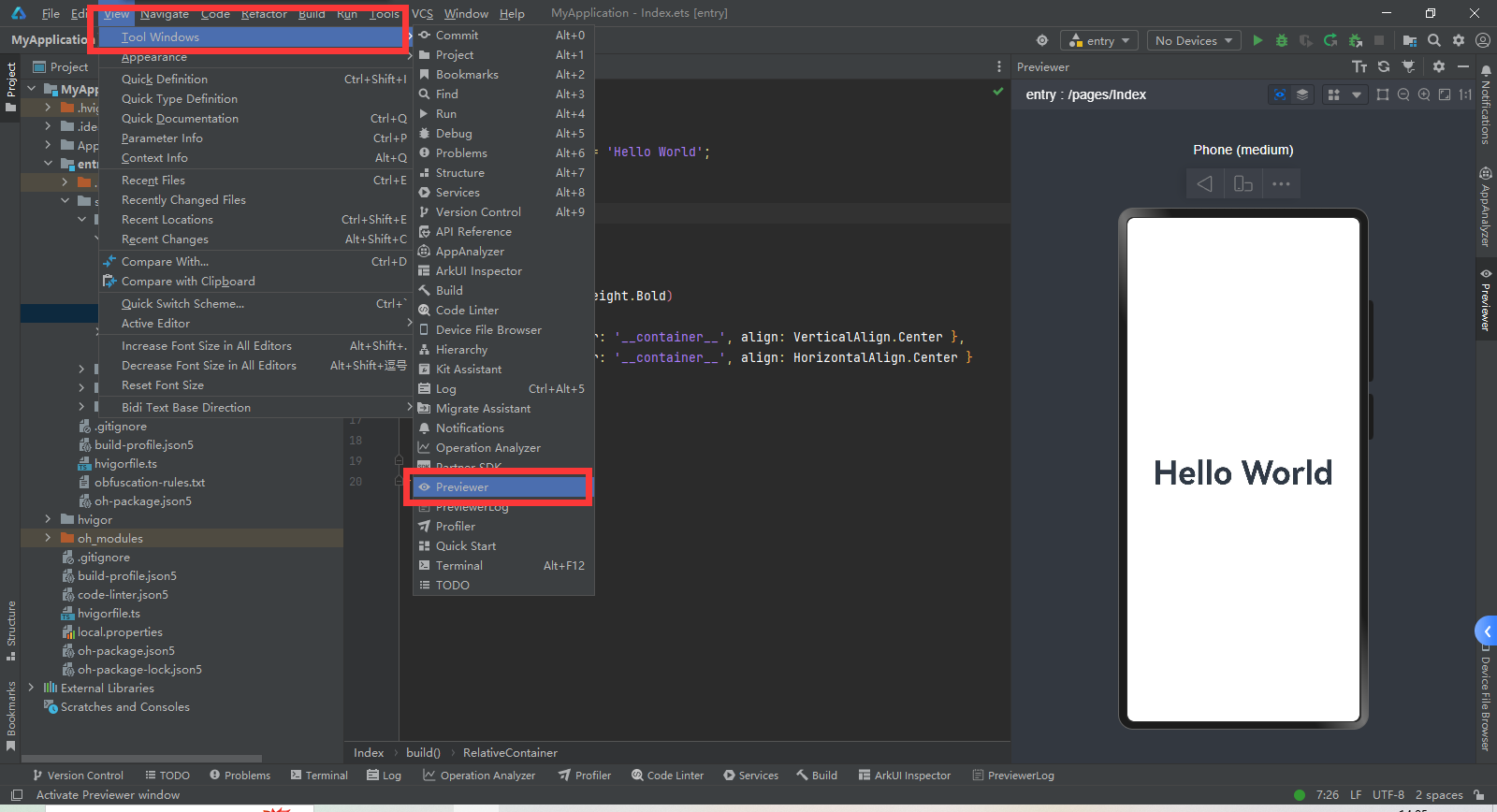Start debugging with the green bug icon
This screenshot has height=812, width=1497.
pyautogui.click(x=1282, y=40)
